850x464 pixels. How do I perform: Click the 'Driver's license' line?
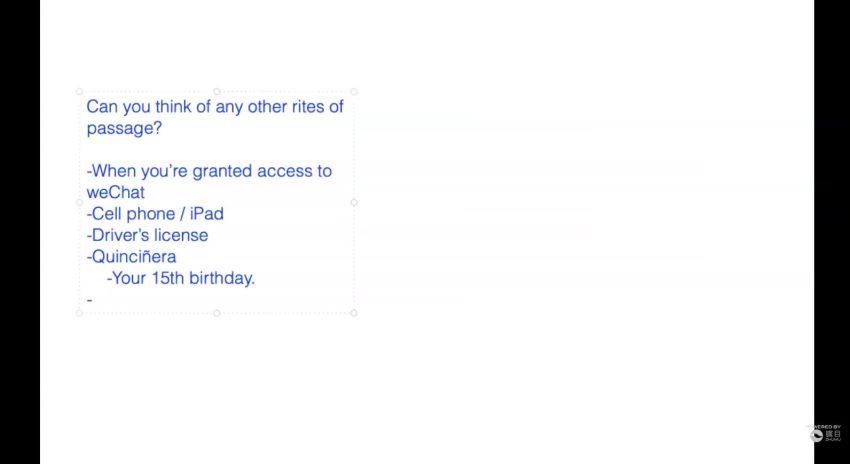point(147,235)
